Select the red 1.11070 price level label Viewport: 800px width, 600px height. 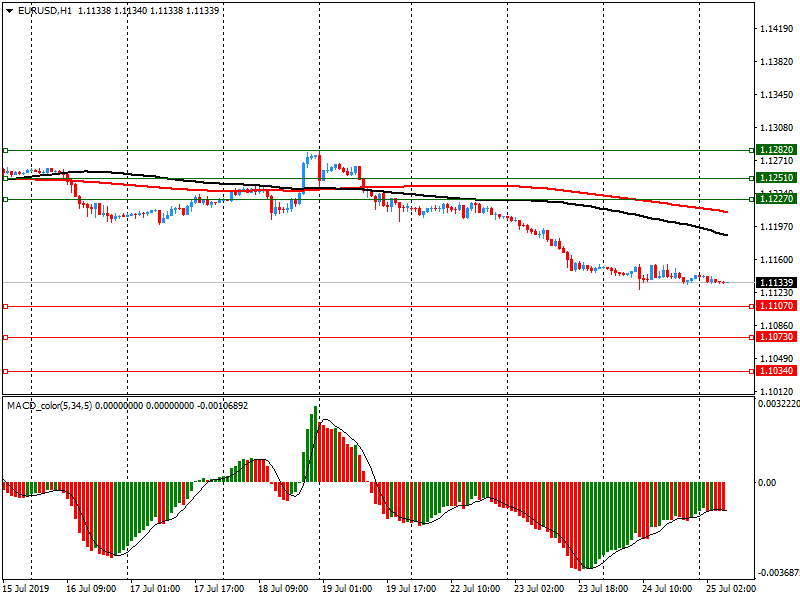pos(776,306)
